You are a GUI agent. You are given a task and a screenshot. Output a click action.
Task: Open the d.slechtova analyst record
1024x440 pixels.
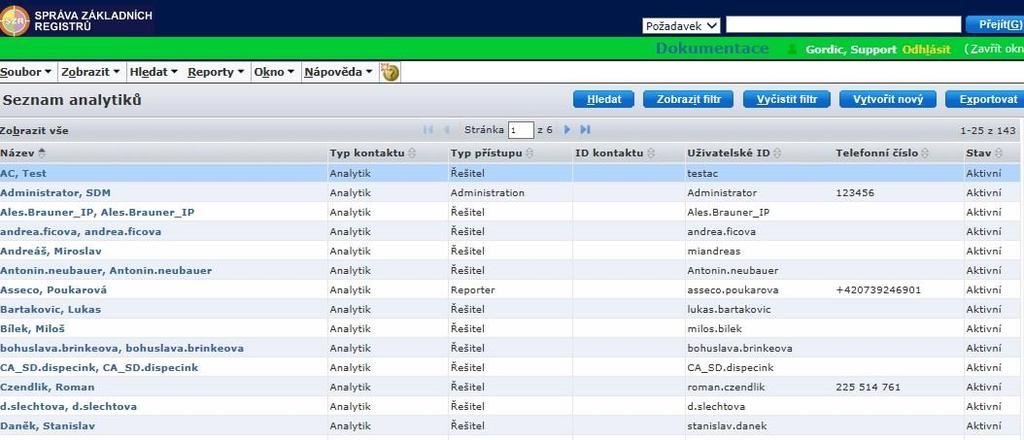[x=69, y=407]
